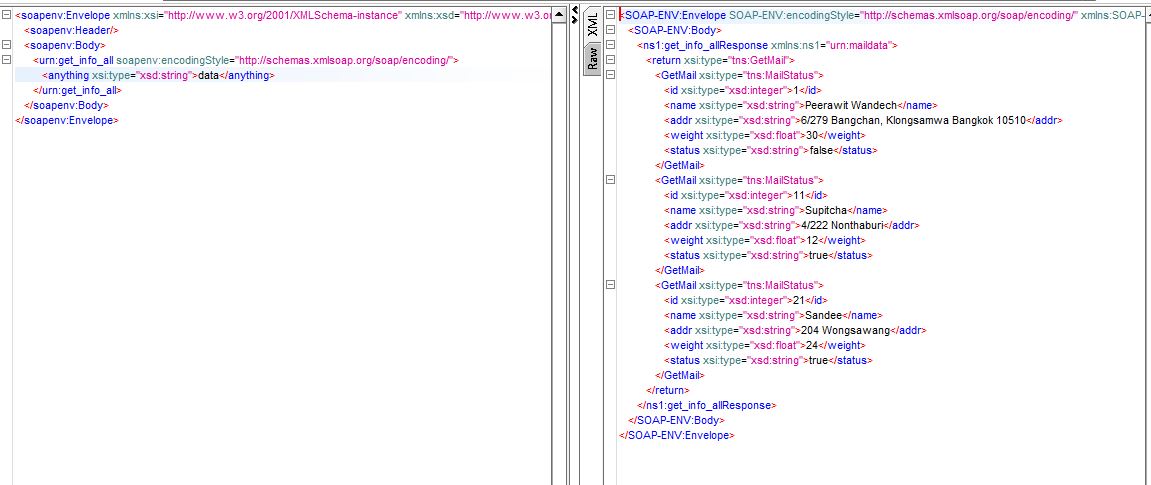This screenshot has height=485, width=1151.
Task: Click the splitter arrow pointing left
Action: pos(575,12)
